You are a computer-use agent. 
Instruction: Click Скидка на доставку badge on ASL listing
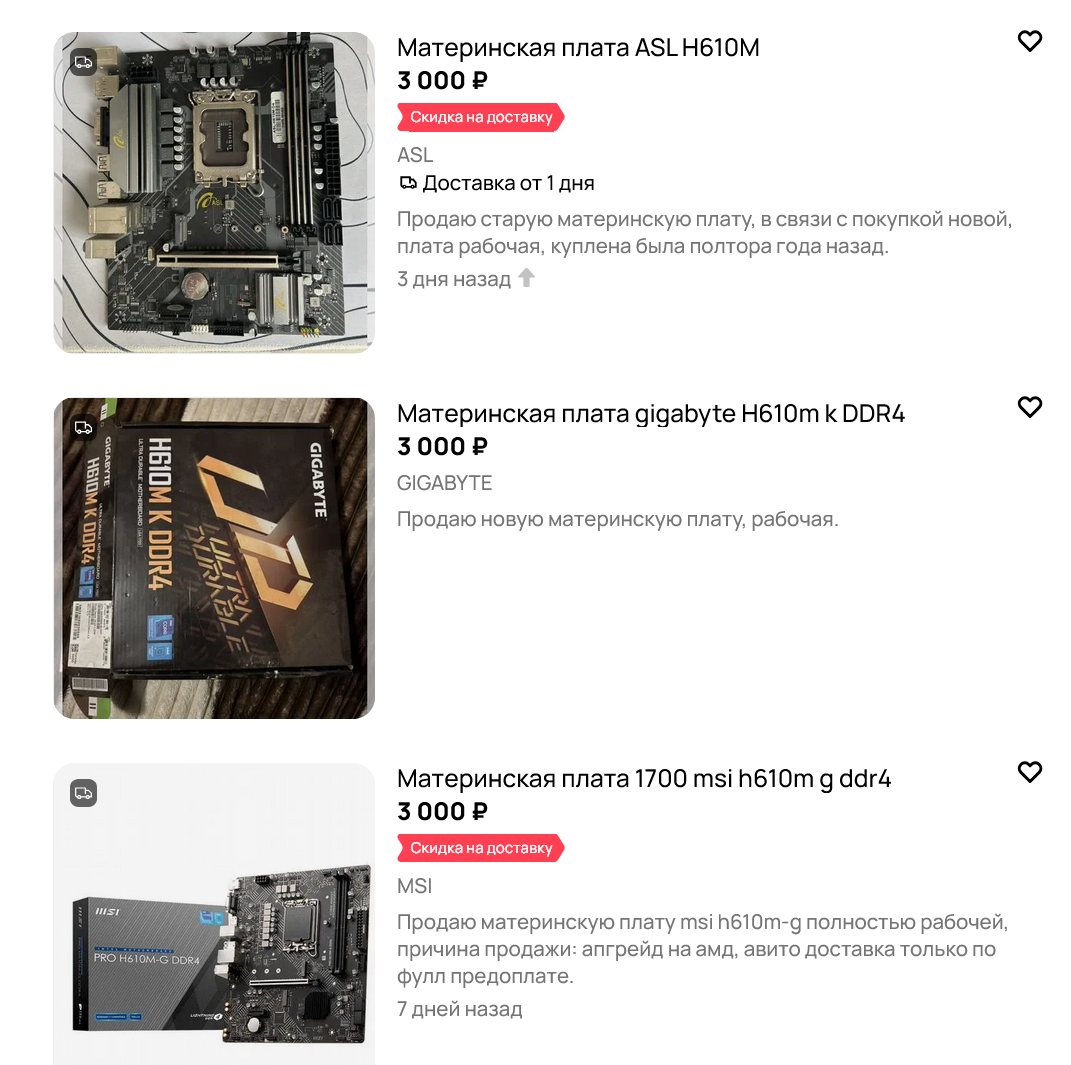[x=481, y=117]
